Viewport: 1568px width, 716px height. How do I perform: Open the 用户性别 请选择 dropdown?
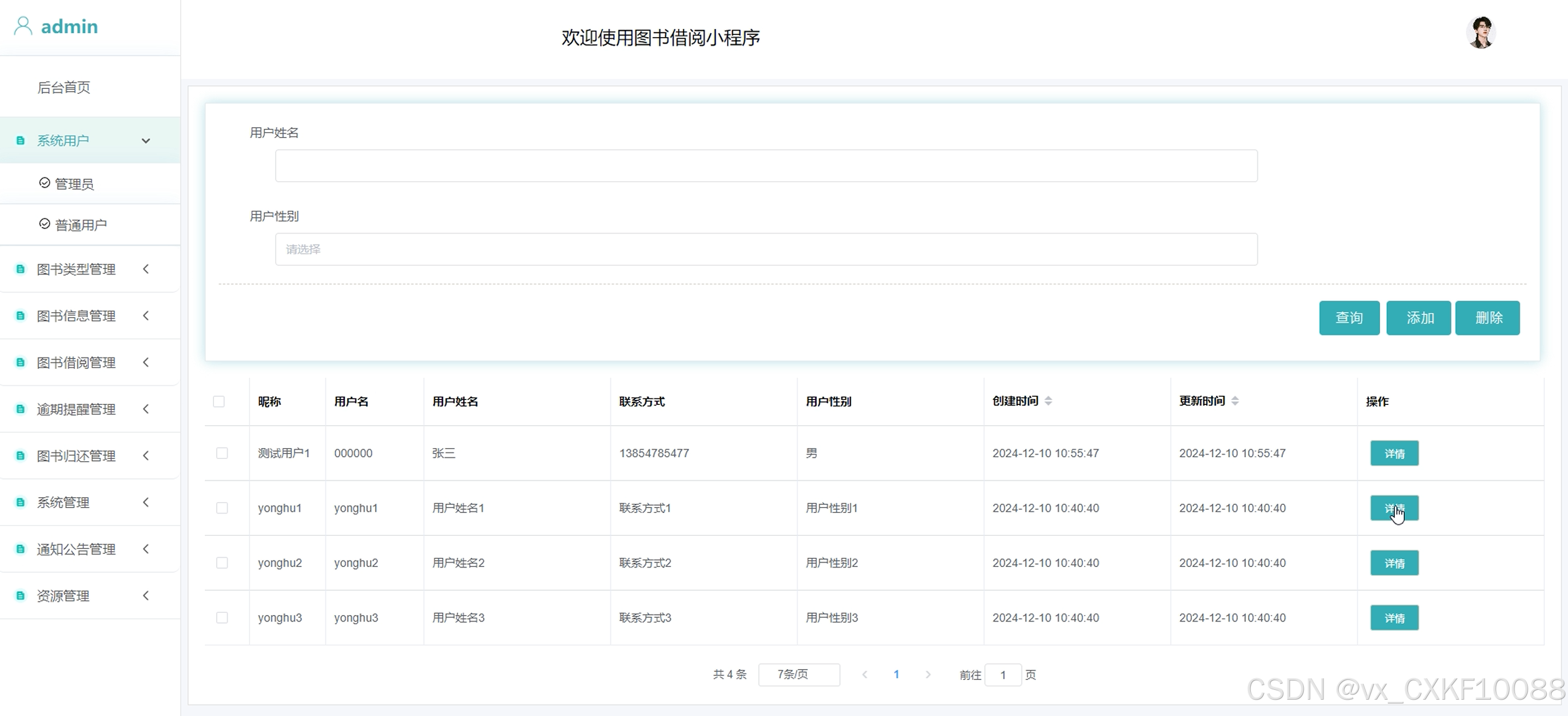click(766, 249)
